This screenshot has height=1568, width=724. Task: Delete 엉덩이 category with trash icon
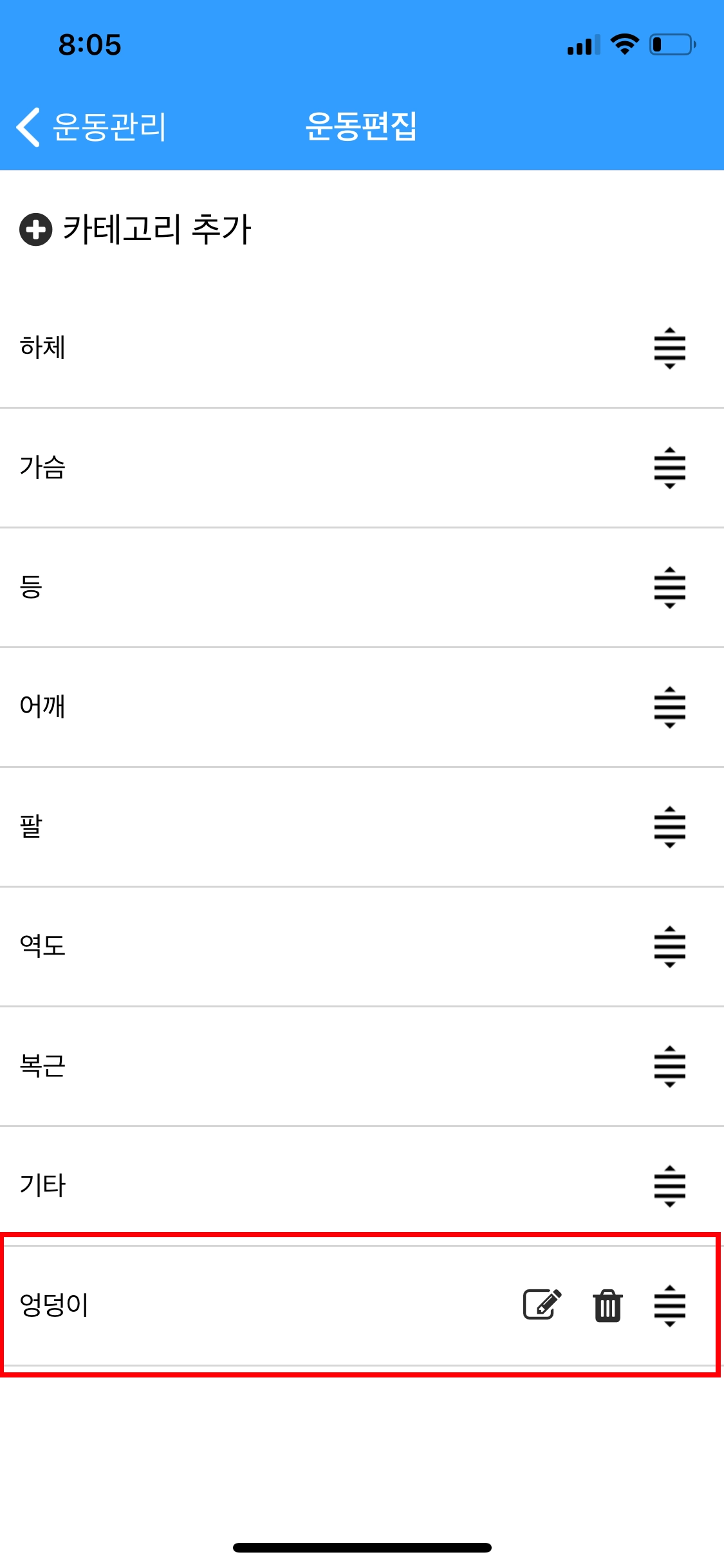[x=608, y=1305]
